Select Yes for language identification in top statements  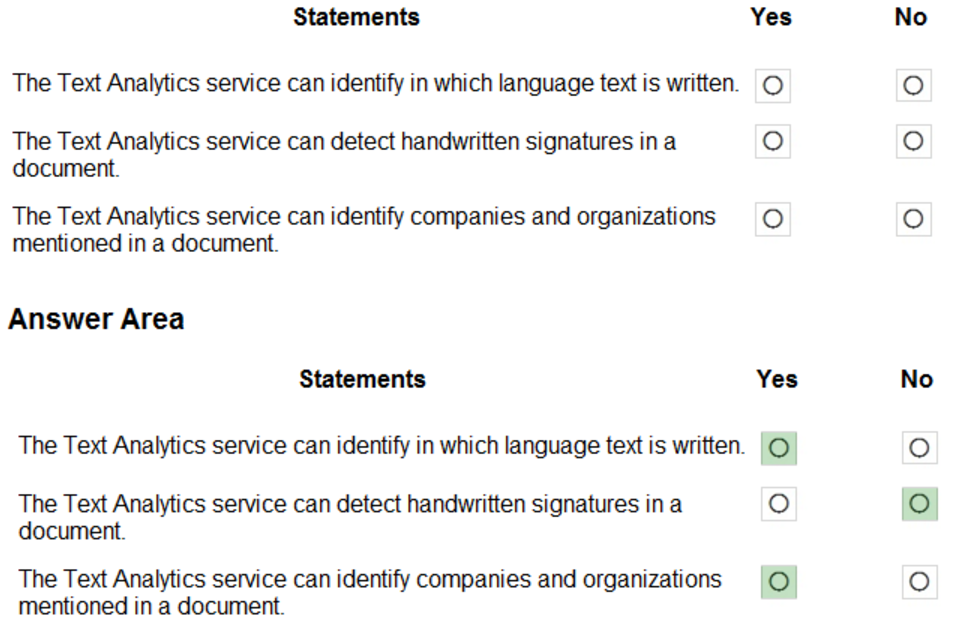[x=772, y=86]
